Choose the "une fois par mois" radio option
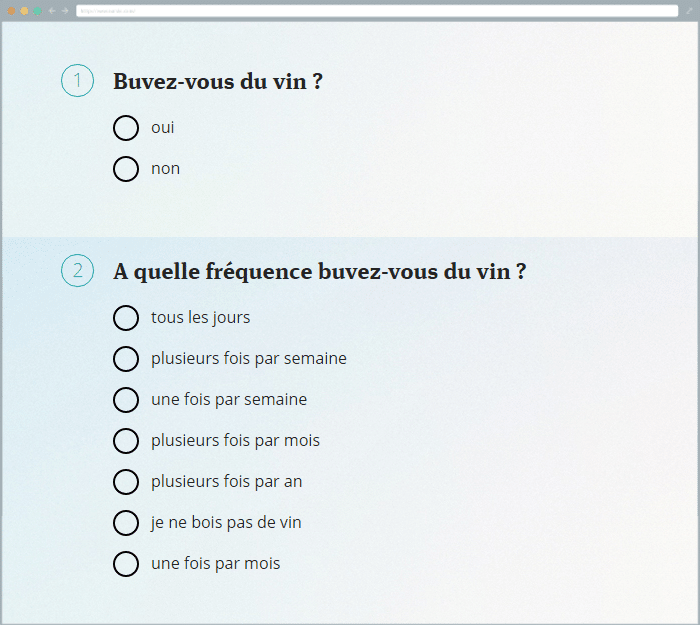This screenshot has height=625, width=700. 126,564
